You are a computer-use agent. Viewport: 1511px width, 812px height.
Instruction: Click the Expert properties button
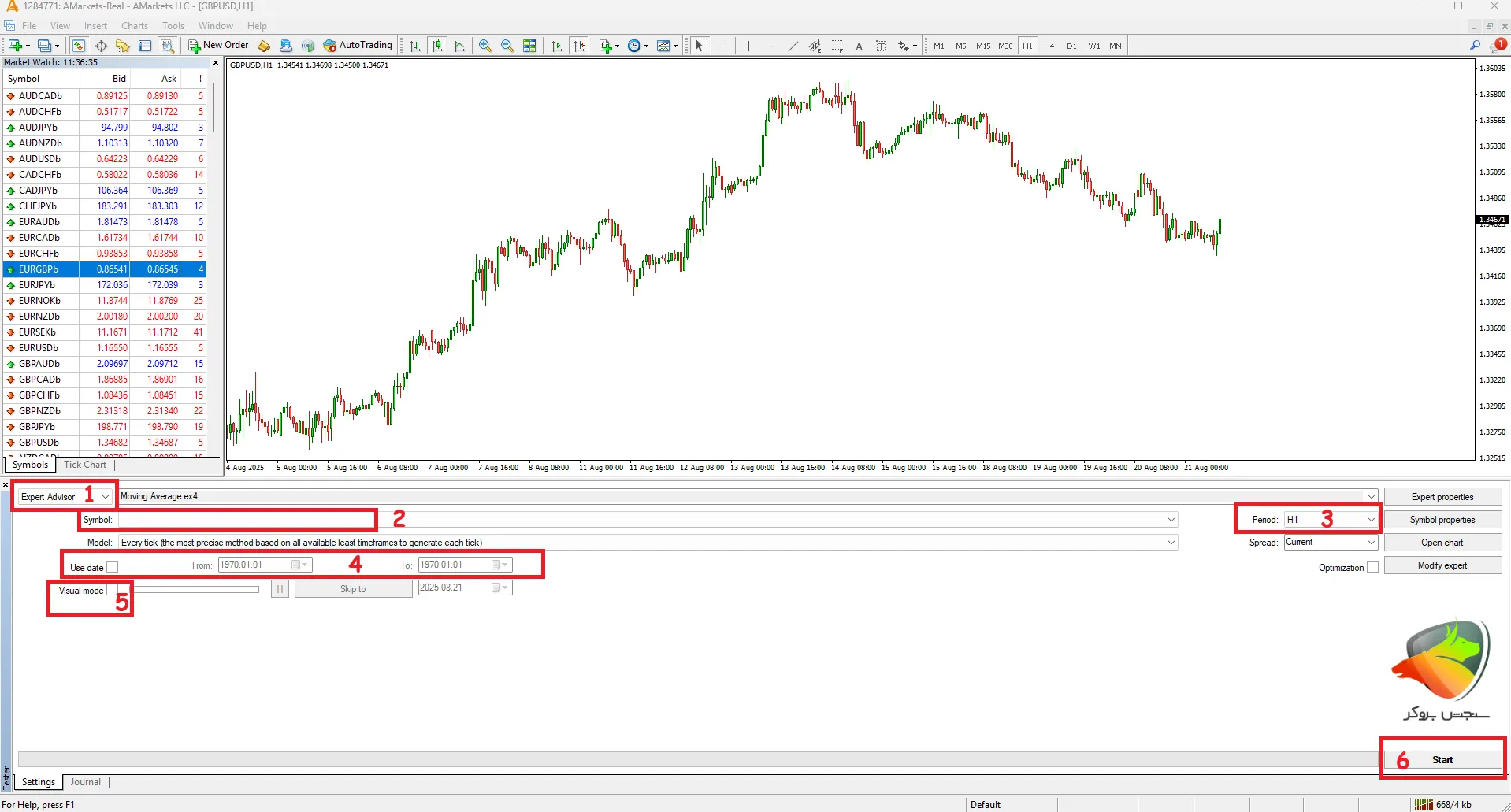(1442, 496)
